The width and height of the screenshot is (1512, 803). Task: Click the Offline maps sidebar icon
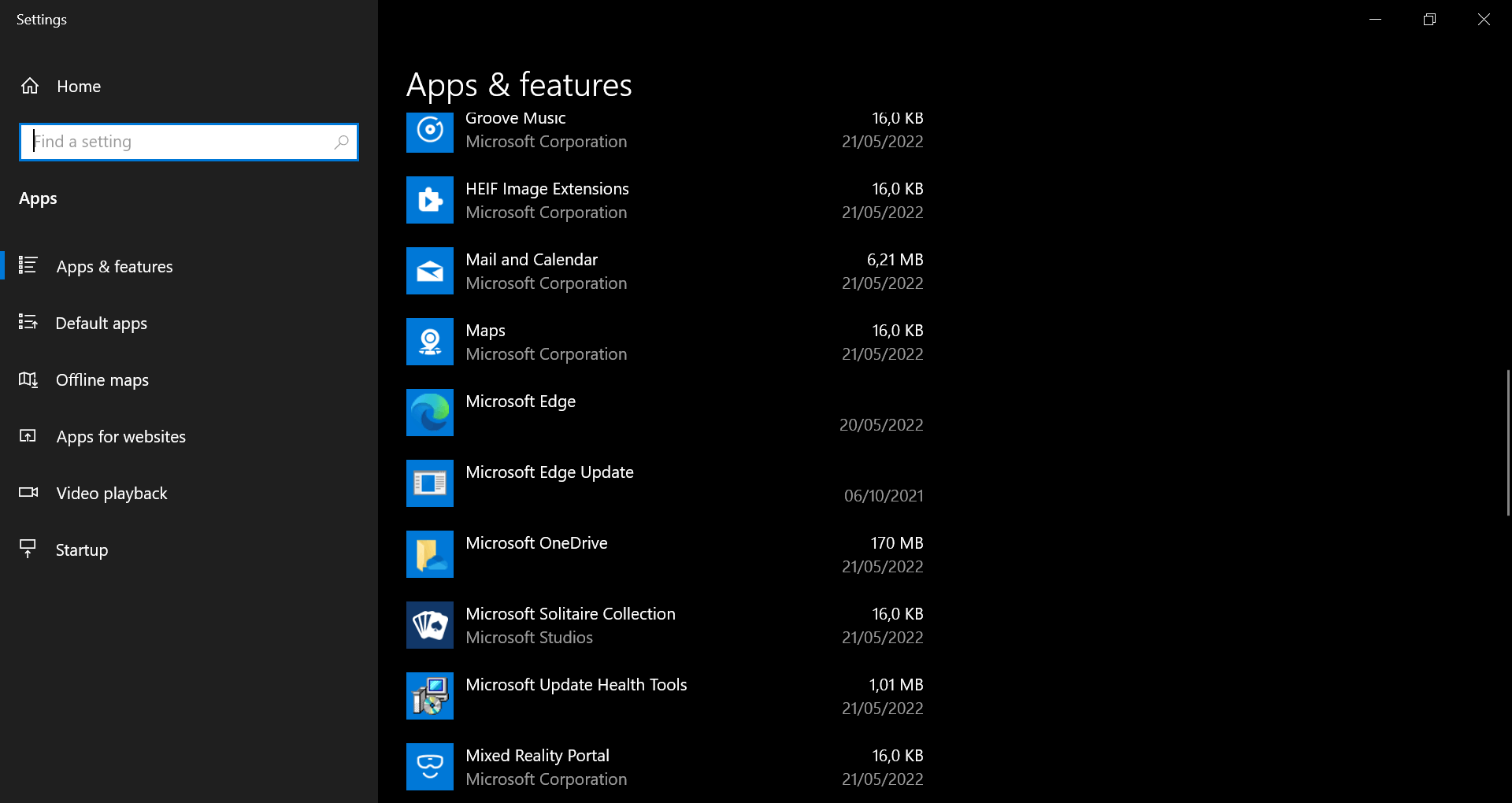point(28,379)
